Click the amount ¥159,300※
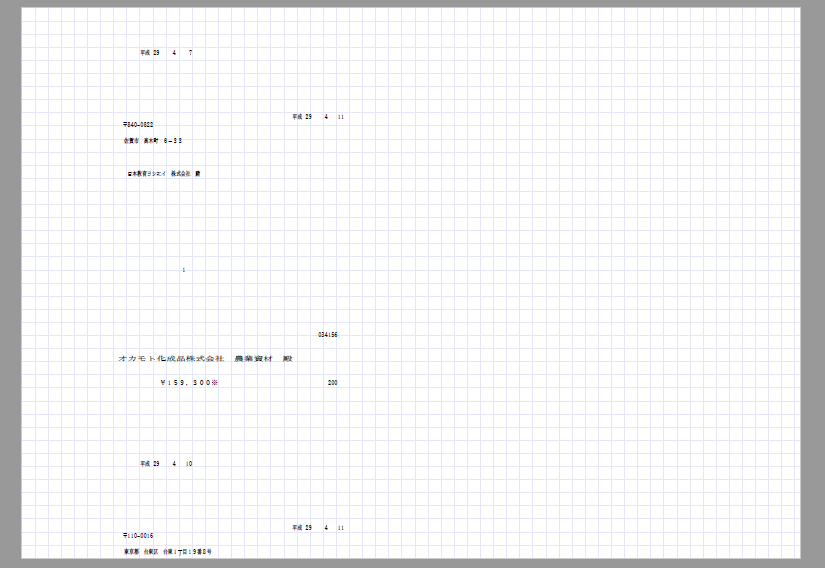 coord(189,382)
